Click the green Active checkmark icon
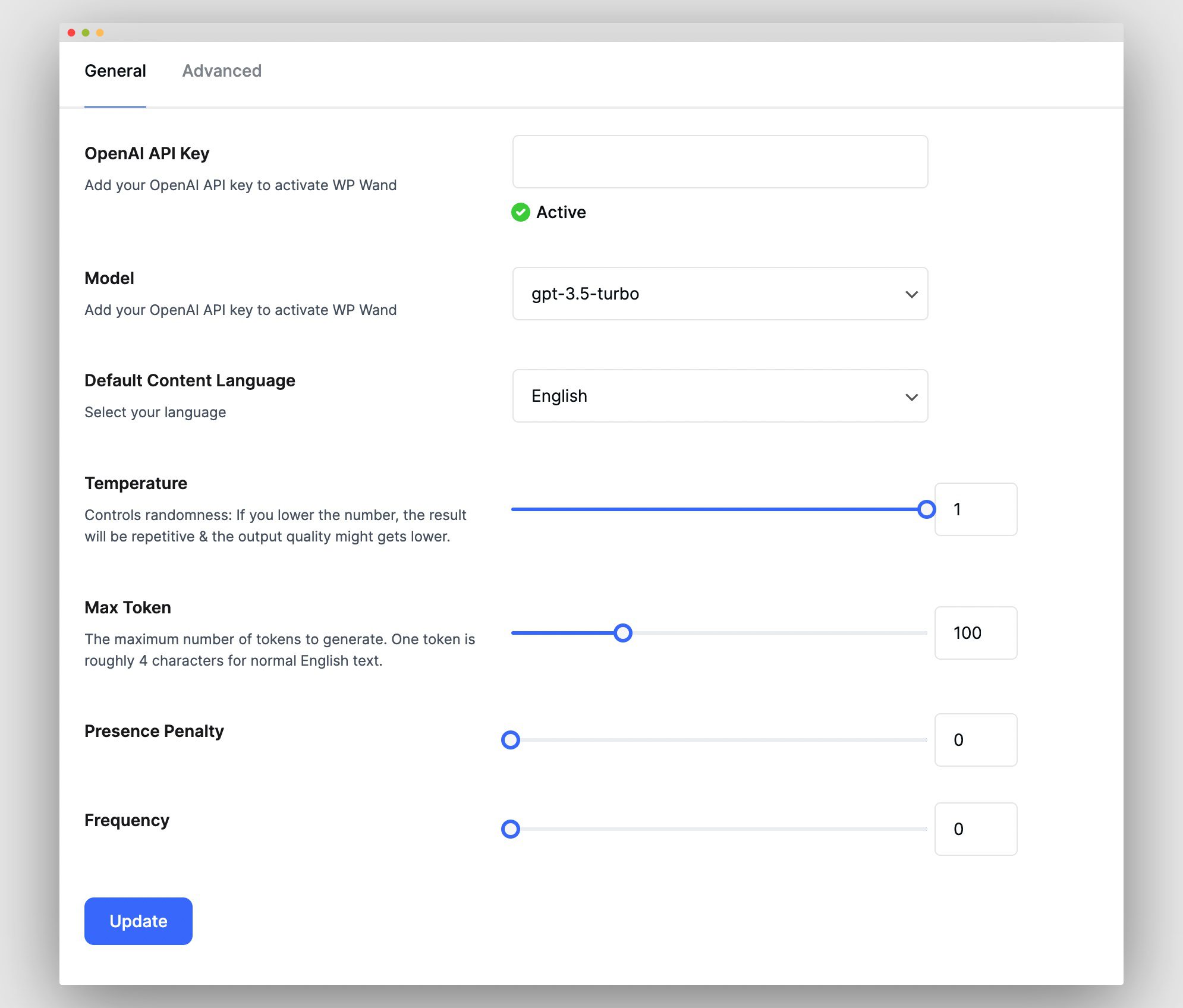 tap(521, 212)
